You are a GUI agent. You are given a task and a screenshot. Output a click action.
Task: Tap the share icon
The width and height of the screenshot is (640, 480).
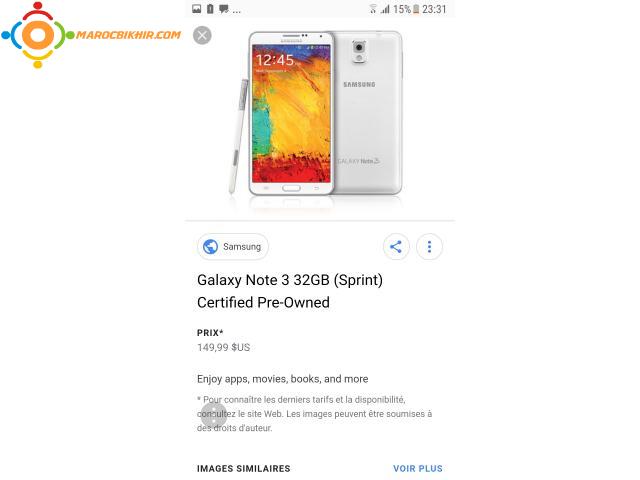396,247
